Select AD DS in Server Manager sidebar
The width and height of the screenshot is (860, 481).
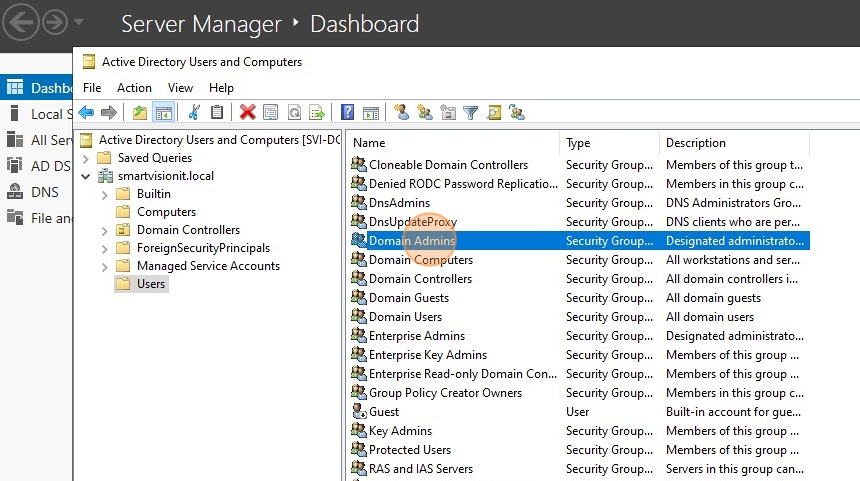click(36, 166)
